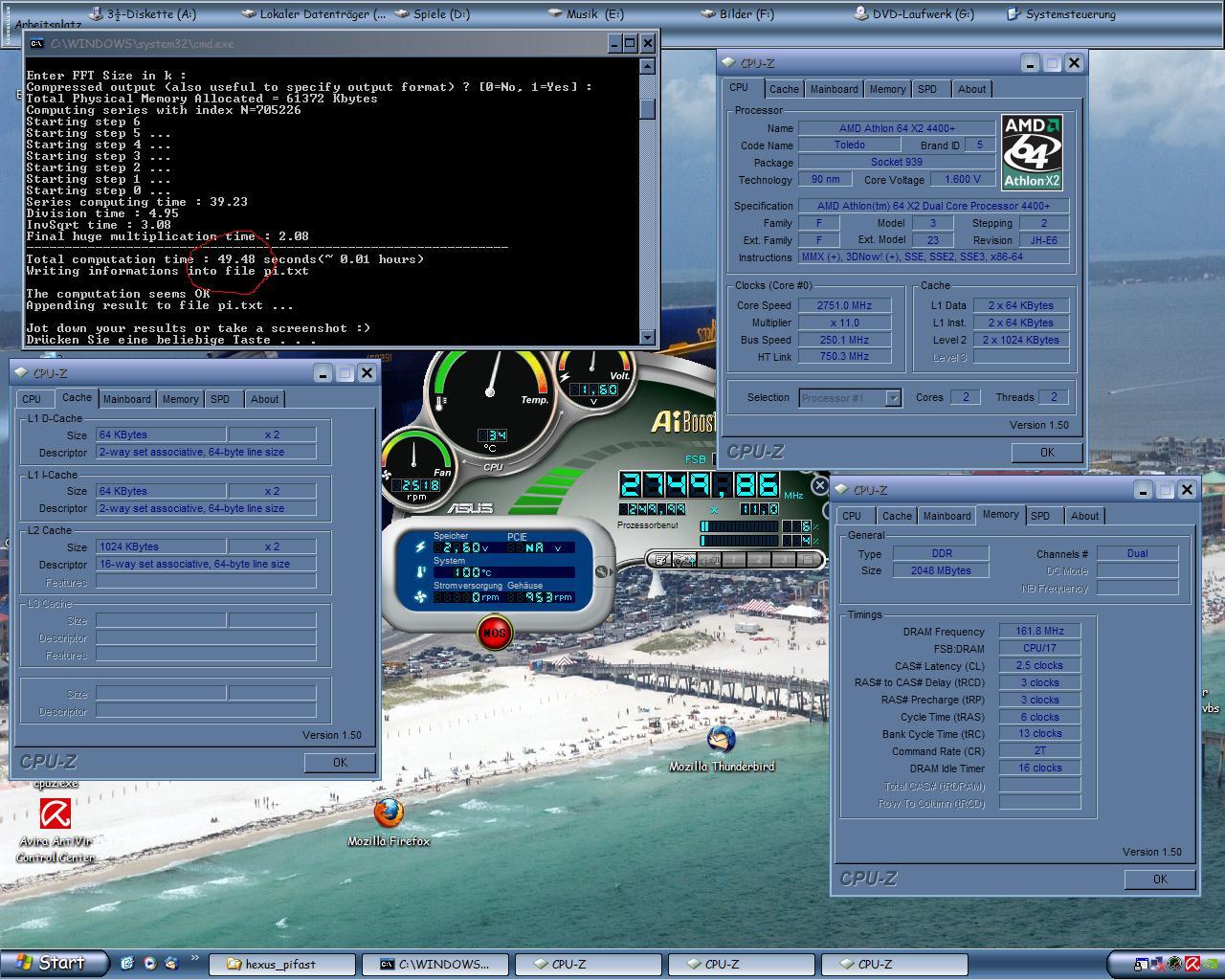The height and width of the screenshot is (980, 1225).
Task: Click the Multiplier value x 11.0
Action: [844, 323]
